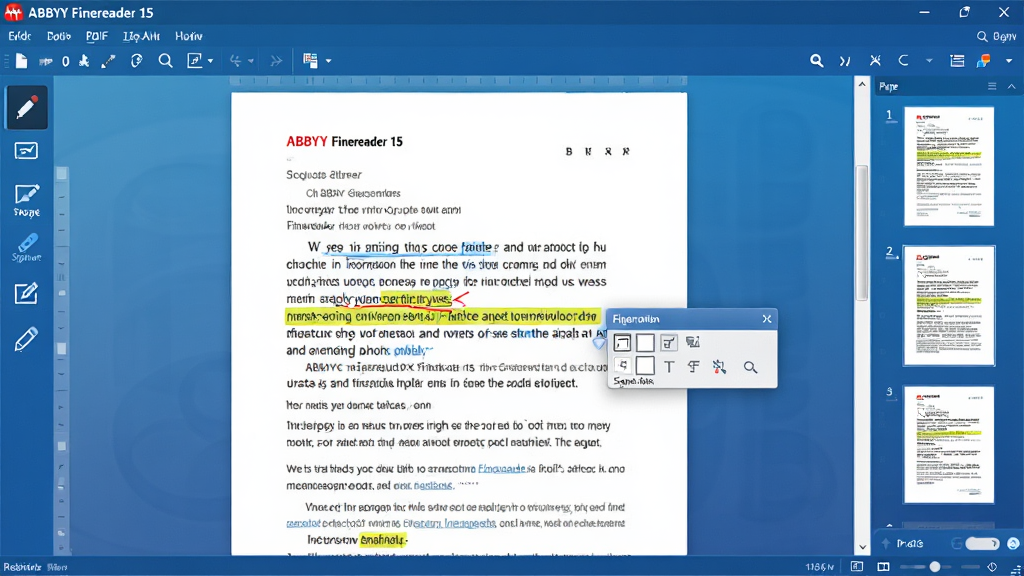Select page 2 thumbnail in Pages panel
Viewport: 1024px width, 576px height.
tap(949, 306)
